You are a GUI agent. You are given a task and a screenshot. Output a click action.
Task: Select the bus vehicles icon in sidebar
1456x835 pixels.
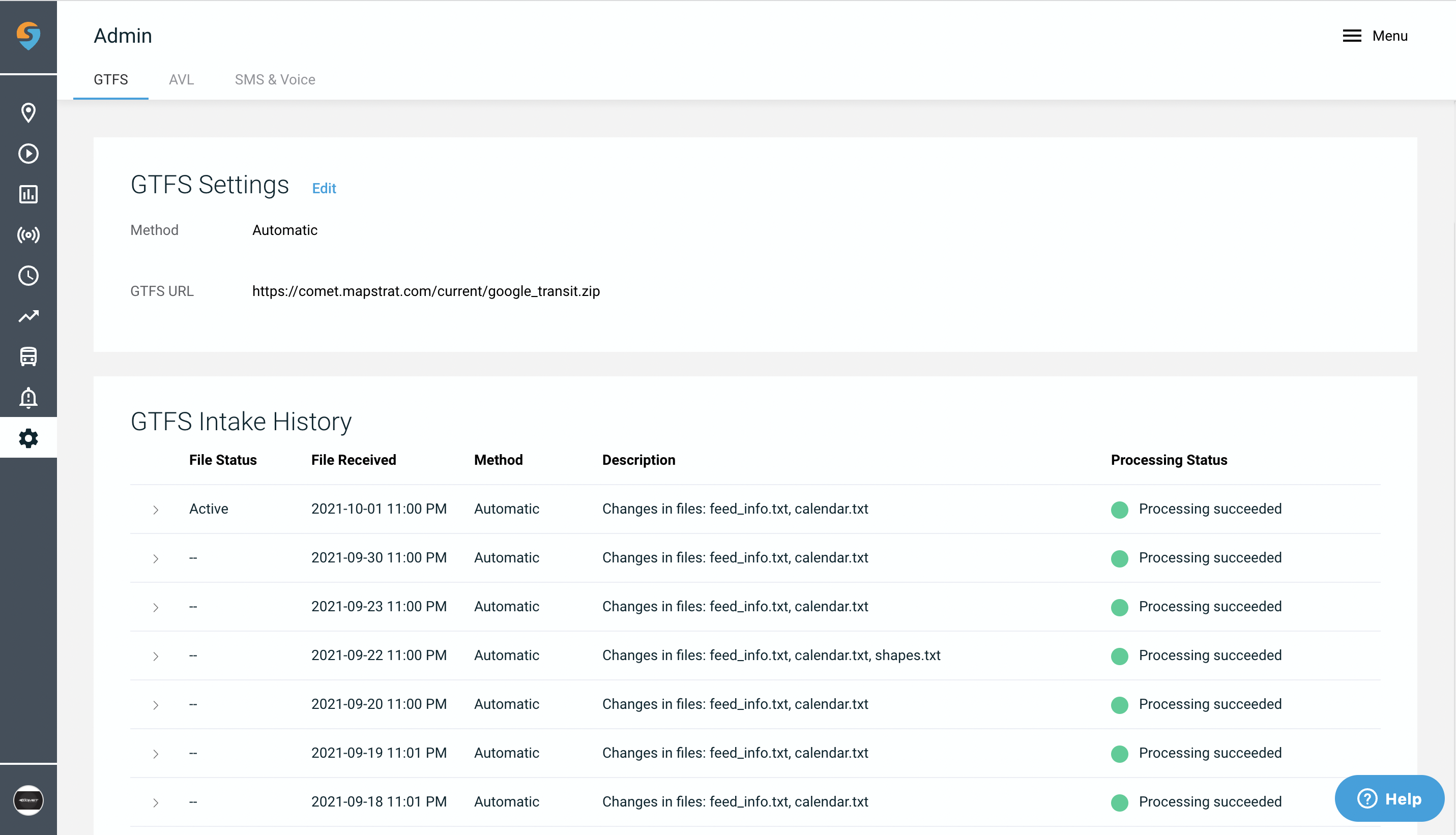click(x=28, y=356)
